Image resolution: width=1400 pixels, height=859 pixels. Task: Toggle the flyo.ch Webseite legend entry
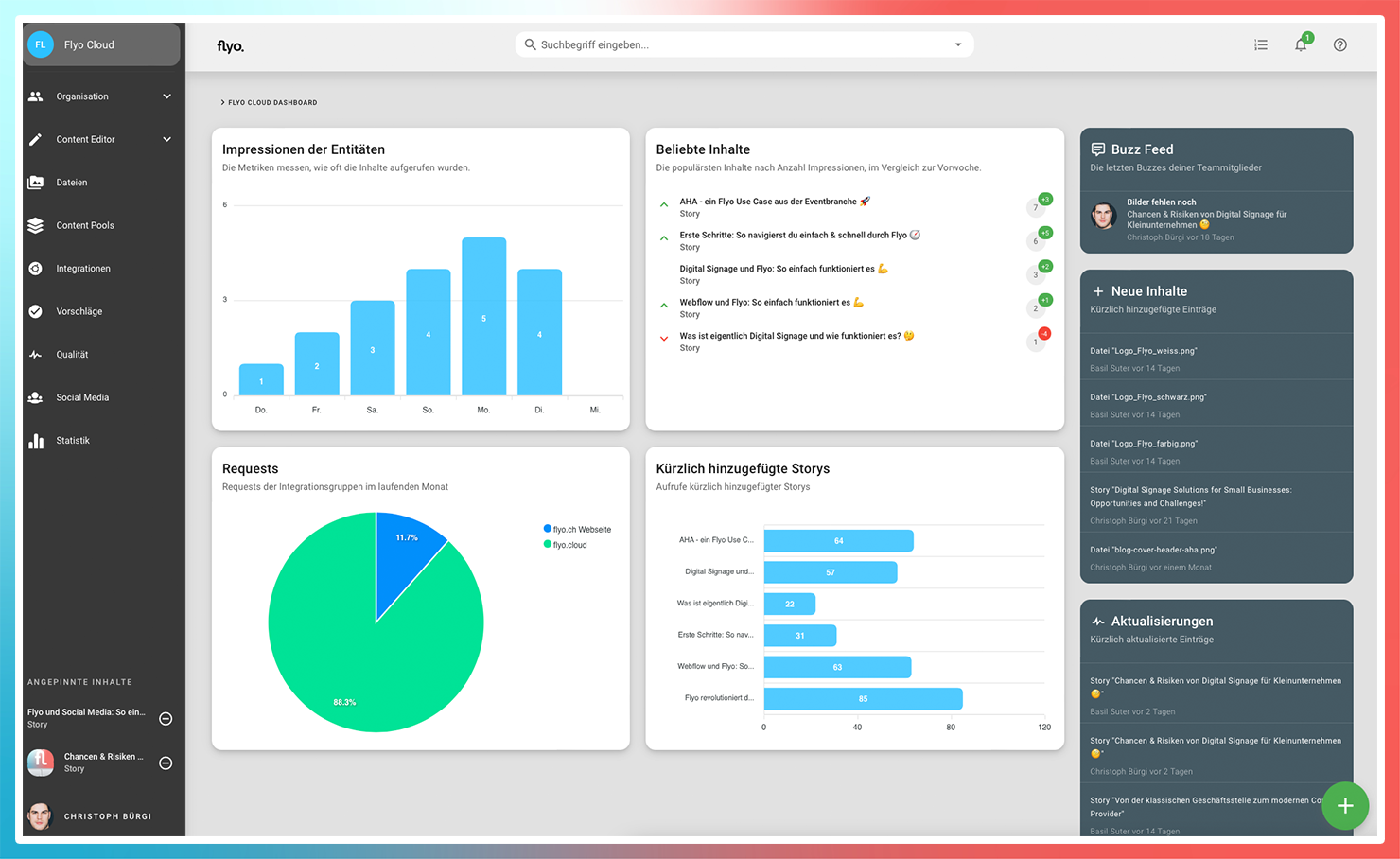click(577, 529)
